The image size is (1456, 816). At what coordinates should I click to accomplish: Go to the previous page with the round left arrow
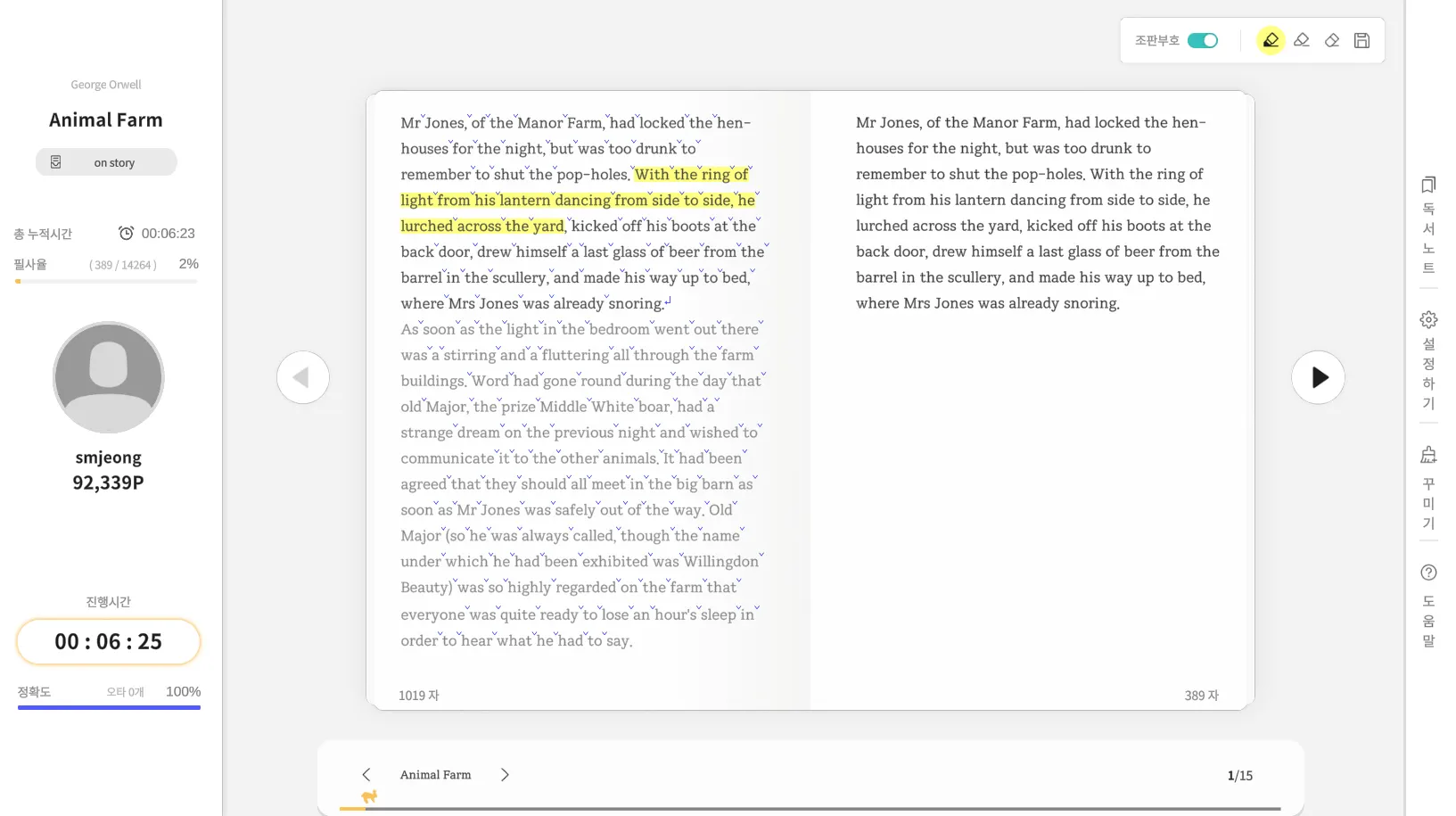[x=303, y=377]
